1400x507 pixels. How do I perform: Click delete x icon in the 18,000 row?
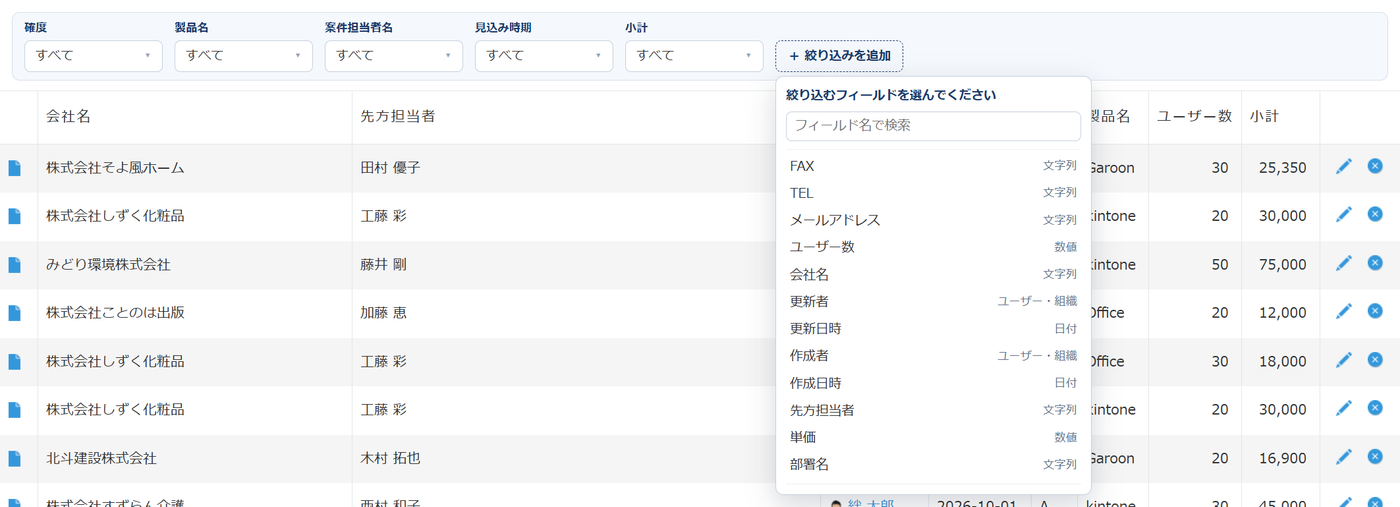tap(1375, 359)
